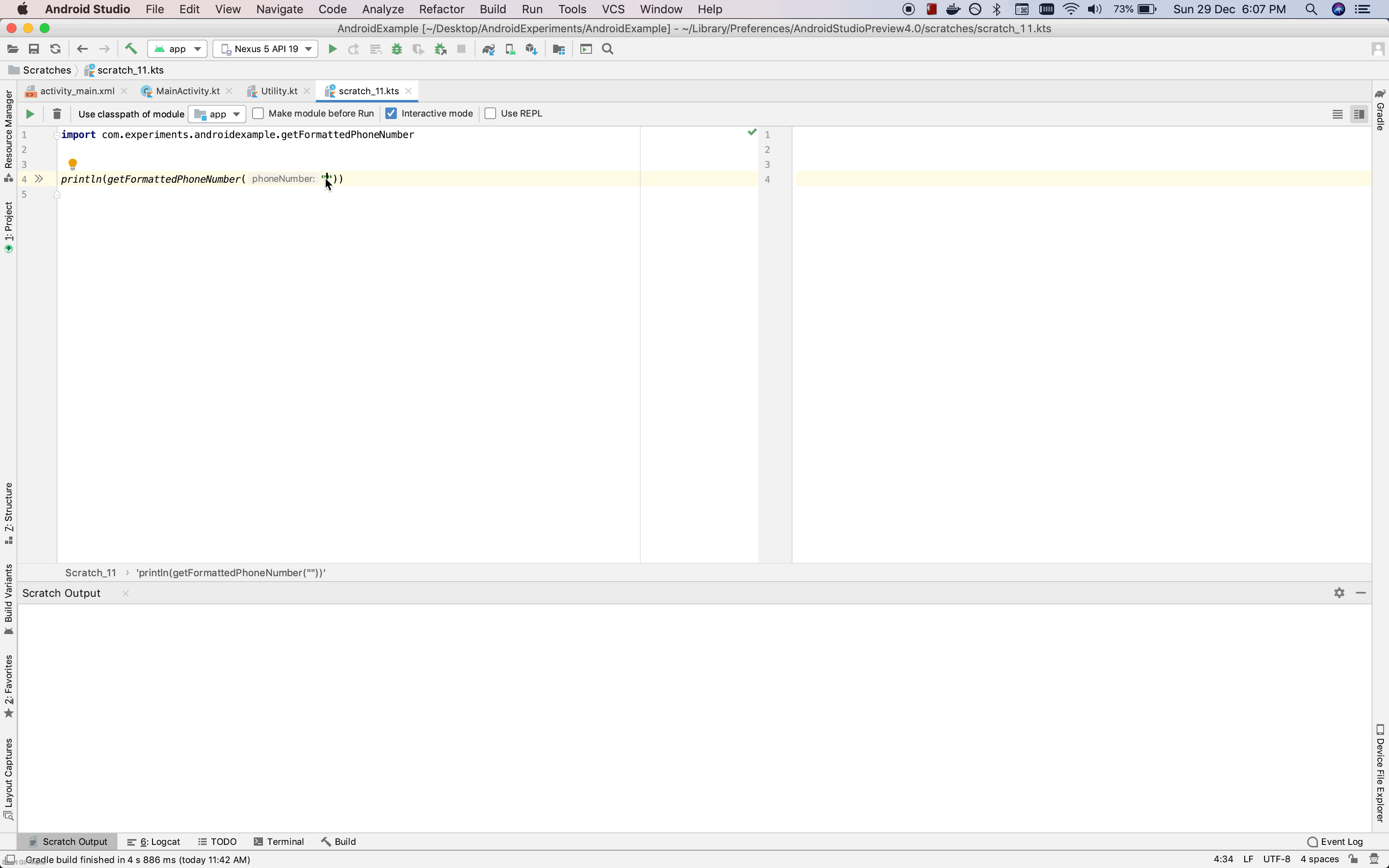Screen dimensions: 1389x868
Task: Close the scratch_11.kts tab
Action: pyautogui.click(x=409, y=91)
